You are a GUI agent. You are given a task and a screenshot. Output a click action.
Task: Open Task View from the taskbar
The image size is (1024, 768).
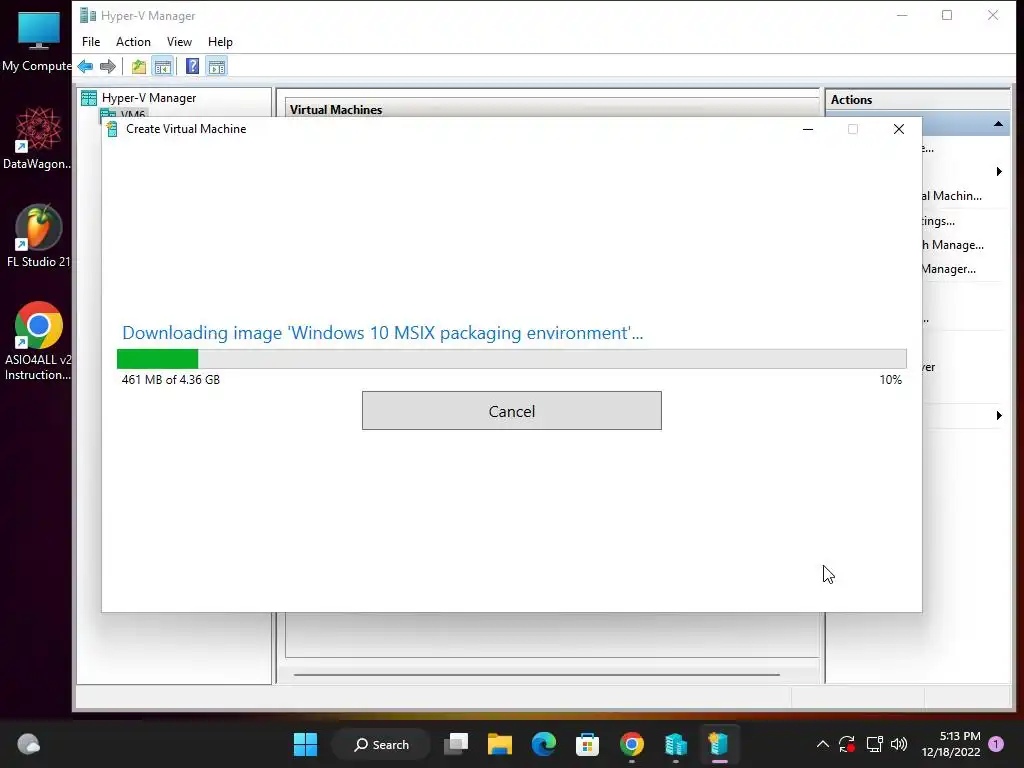[456, 744]
